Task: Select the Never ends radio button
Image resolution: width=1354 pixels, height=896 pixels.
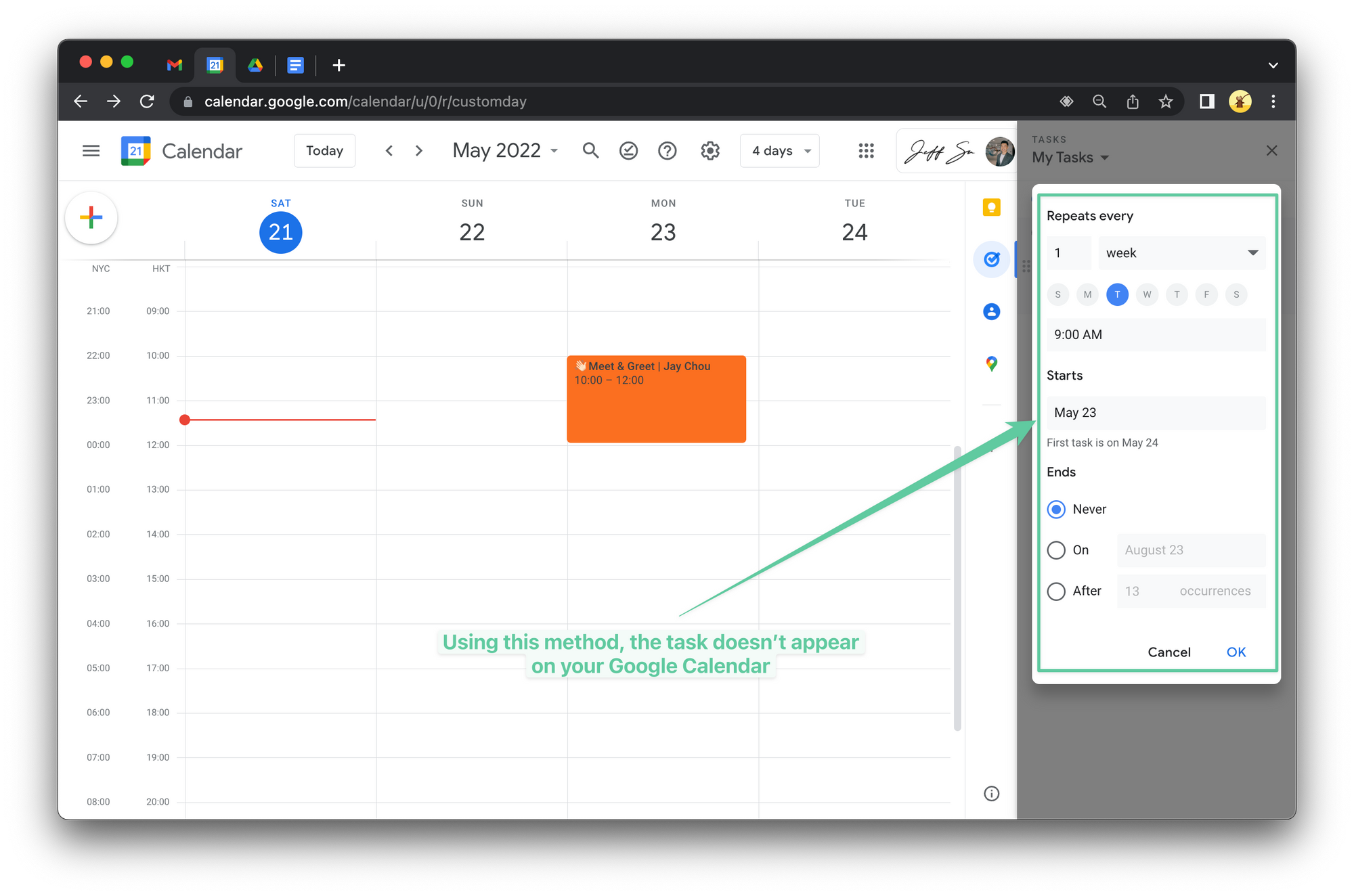Action: (1056, 509)
